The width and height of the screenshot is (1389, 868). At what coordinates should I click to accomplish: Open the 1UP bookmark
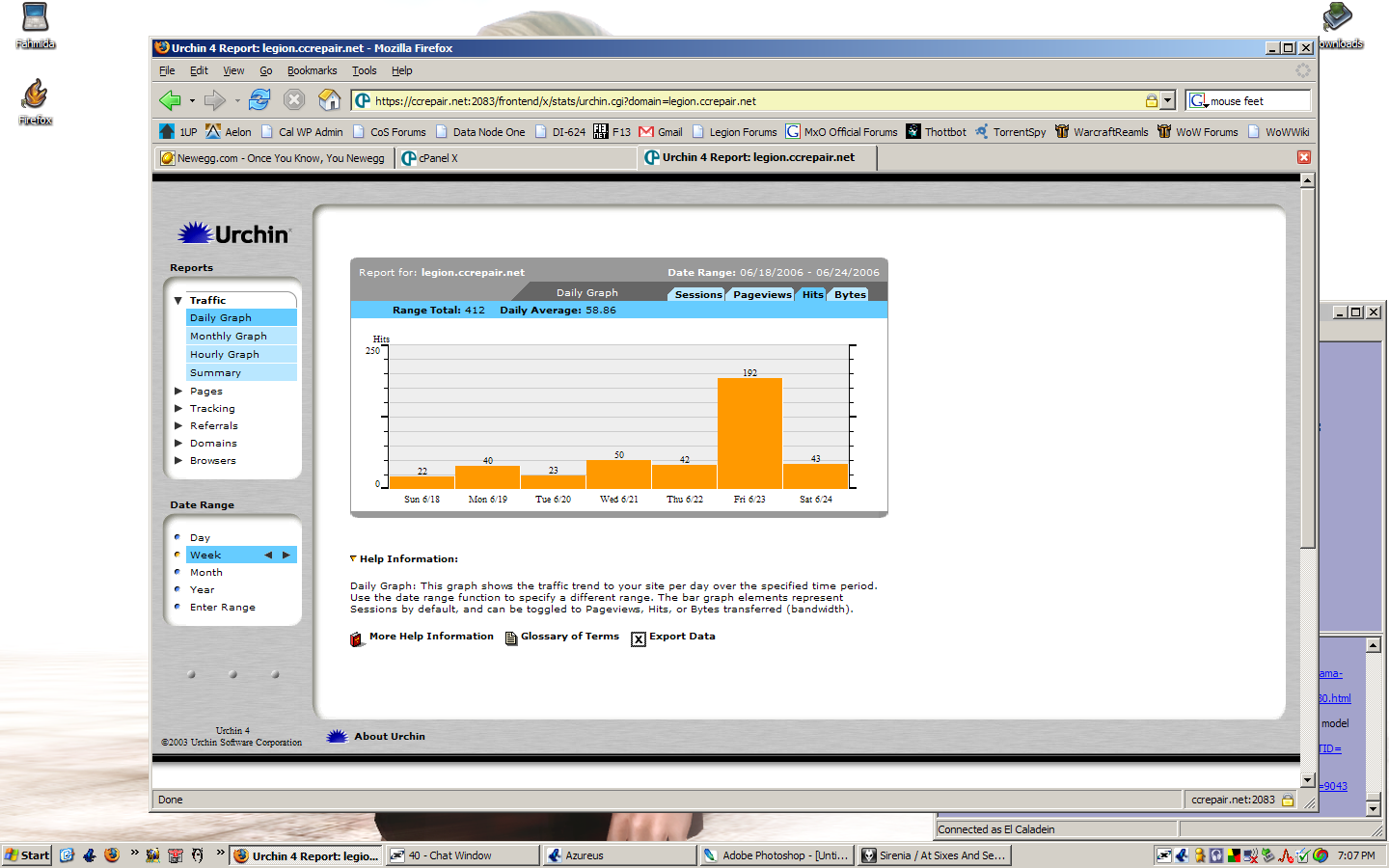pos(178,132)
